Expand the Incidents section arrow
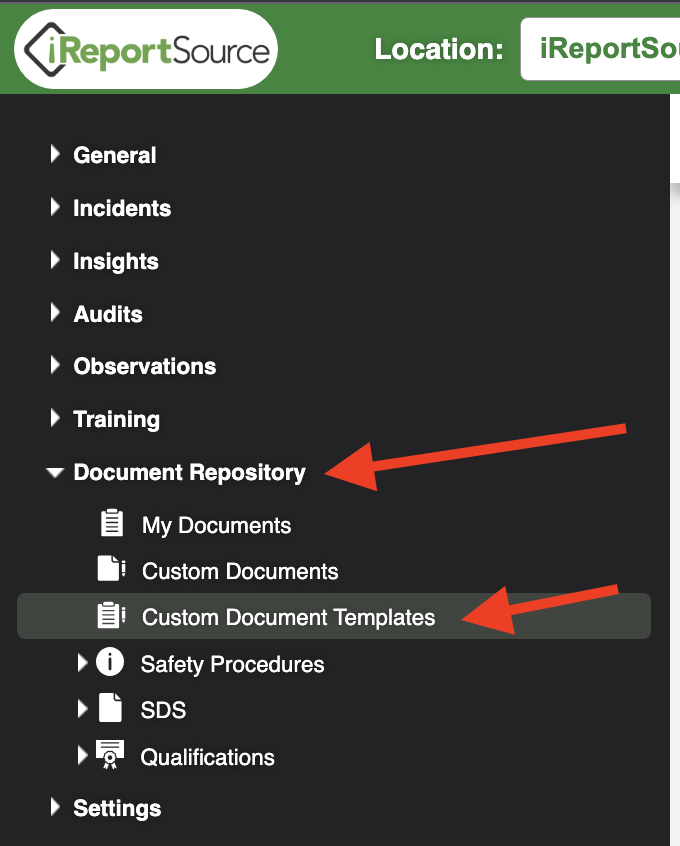This screenshot has height=846, width=680. [x=55, y=207]
